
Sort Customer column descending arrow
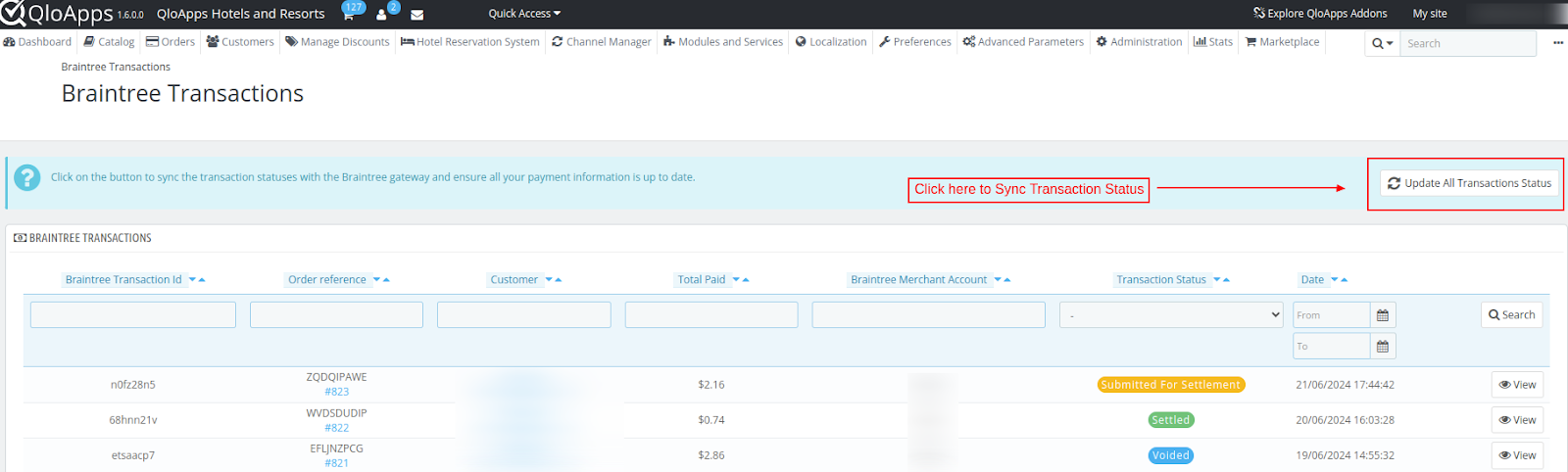(549, 280)
